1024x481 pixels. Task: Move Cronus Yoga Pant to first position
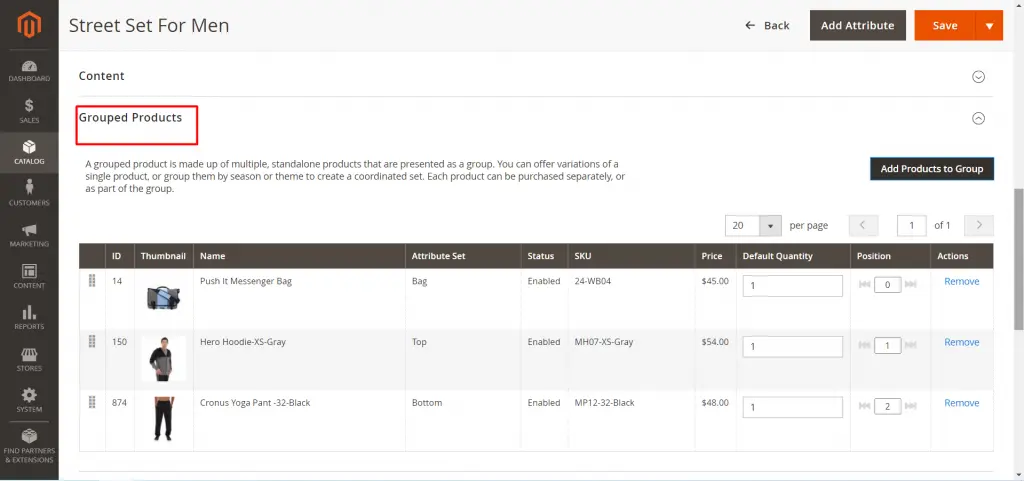[865, 406]
